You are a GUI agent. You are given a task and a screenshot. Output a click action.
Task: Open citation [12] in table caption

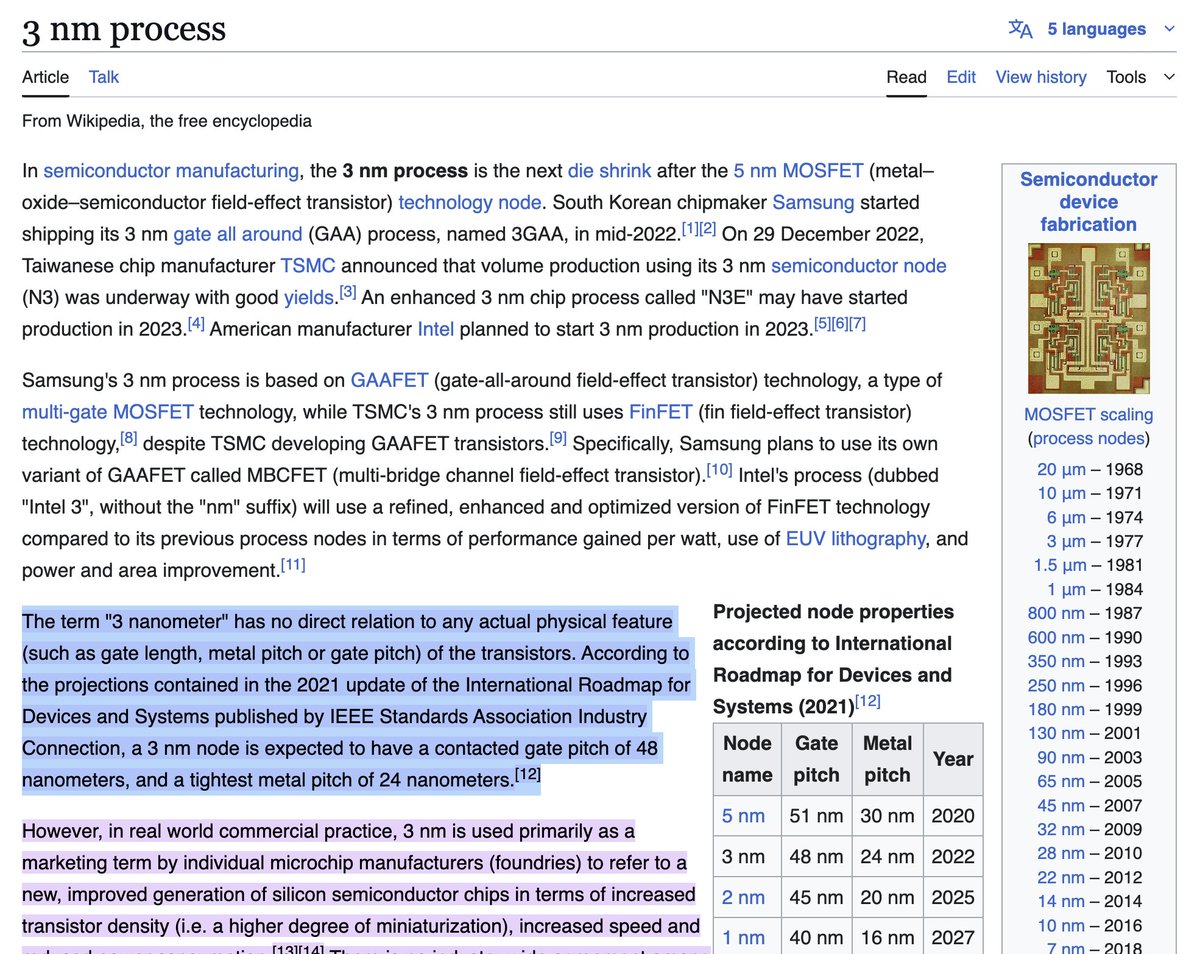pos(868,701)
